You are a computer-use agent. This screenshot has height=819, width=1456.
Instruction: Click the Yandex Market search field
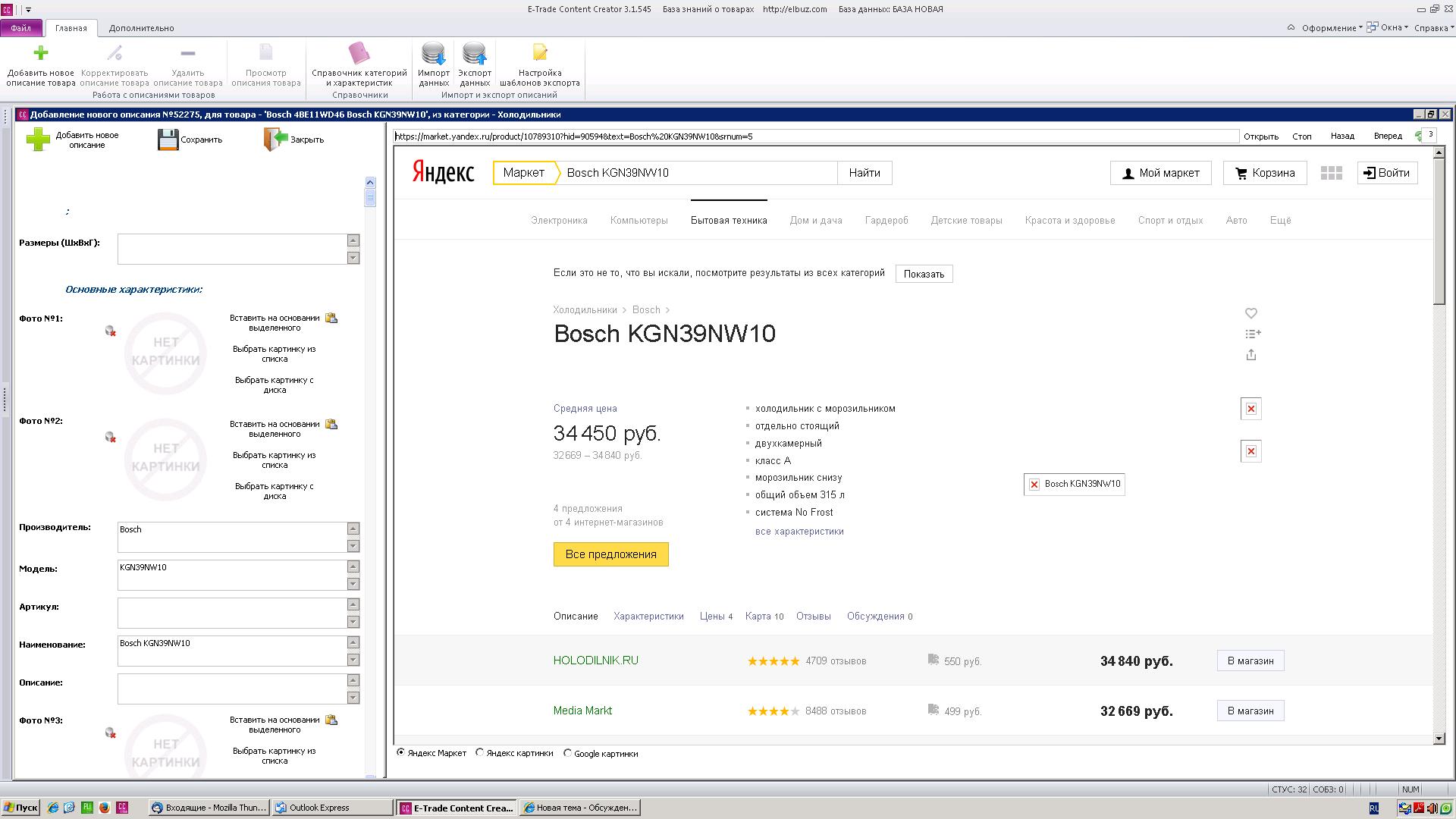pos(698,173)
